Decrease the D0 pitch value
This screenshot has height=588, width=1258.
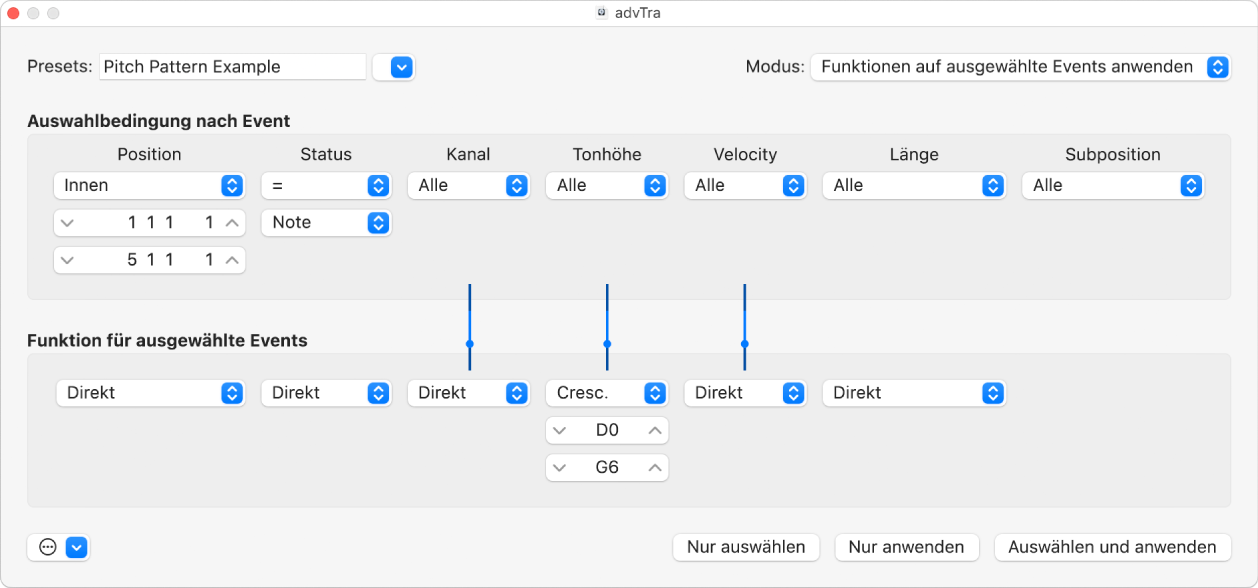point(560,431)
